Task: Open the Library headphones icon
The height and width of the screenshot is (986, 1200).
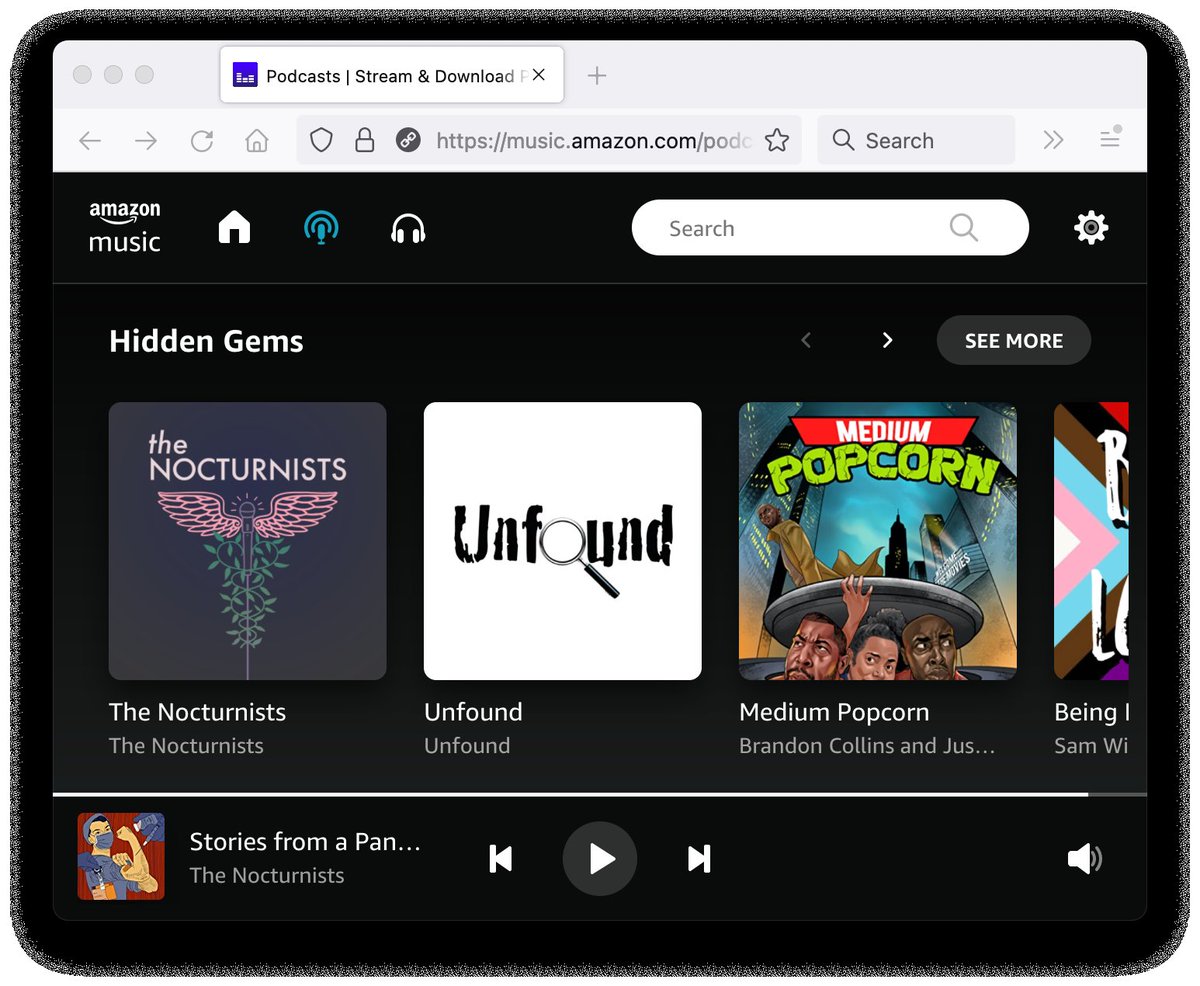Action: (408, 229)
